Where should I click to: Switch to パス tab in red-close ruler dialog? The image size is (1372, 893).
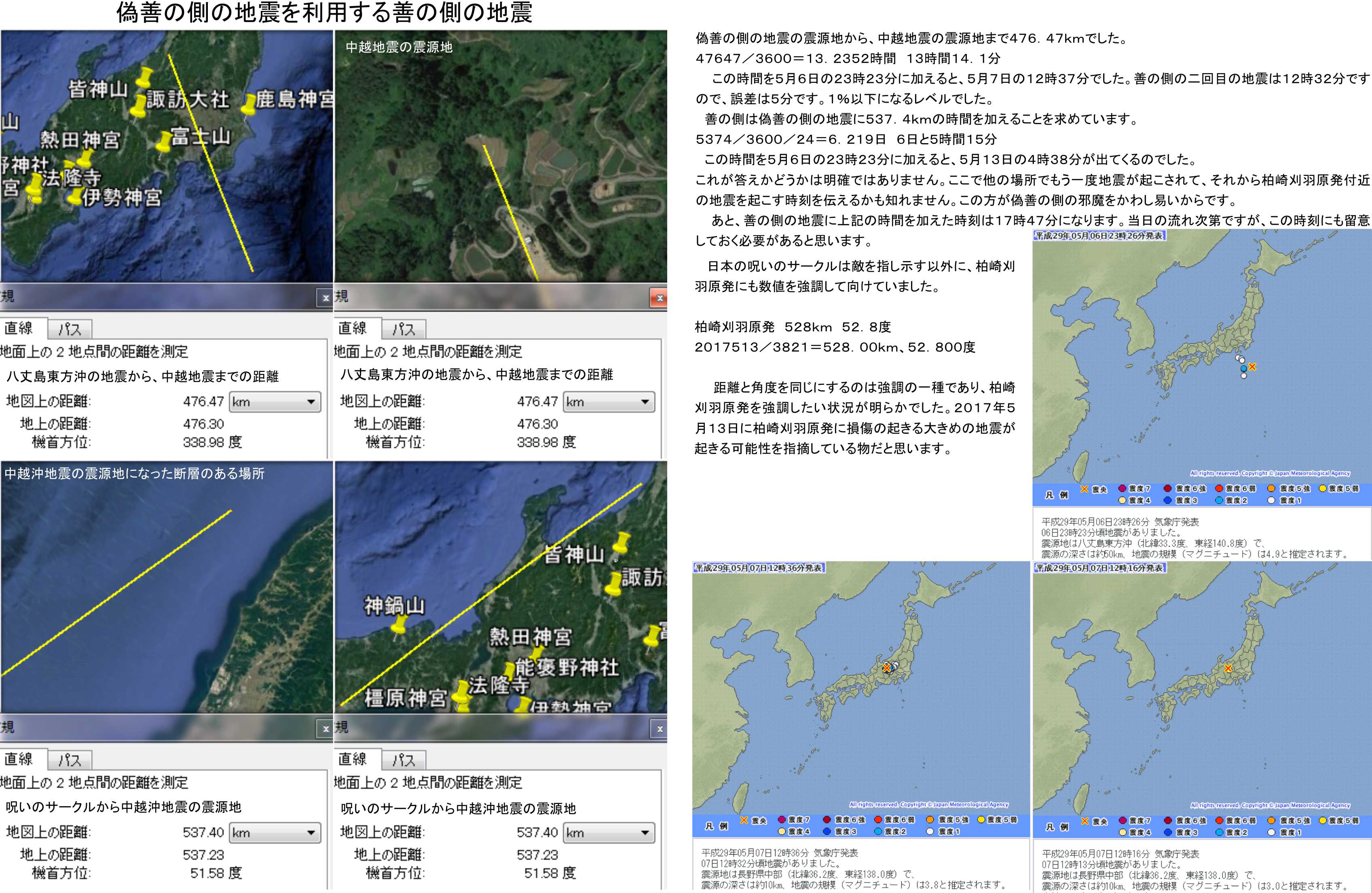click(404, 329)
